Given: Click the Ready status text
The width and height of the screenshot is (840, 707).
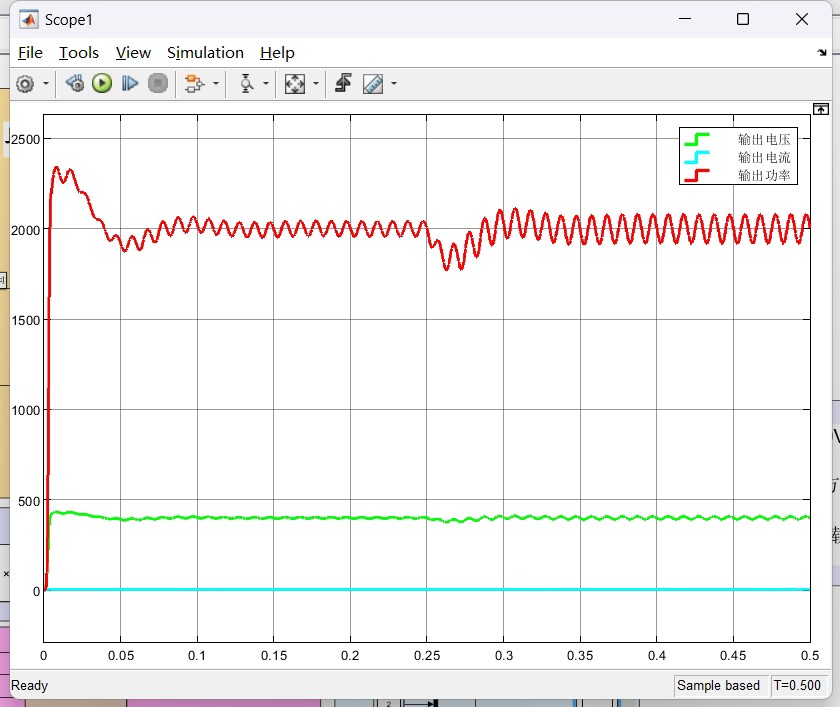Looking at the screenshot, I should (29, 685).
